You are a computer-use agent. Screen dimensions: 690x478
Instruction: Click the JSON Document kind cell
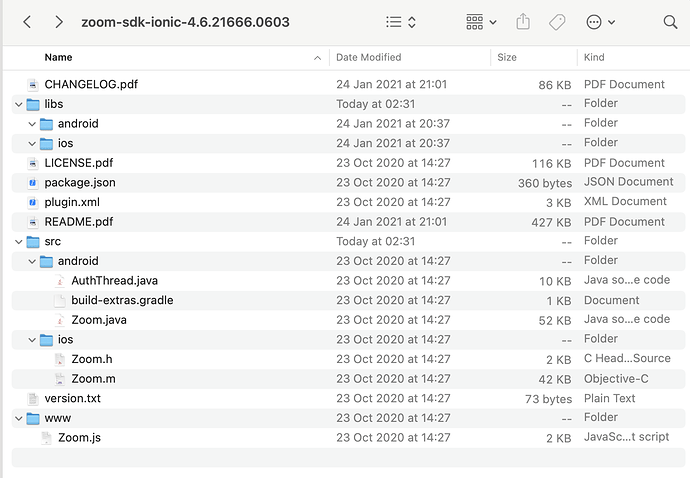click(x=628, y=182)
